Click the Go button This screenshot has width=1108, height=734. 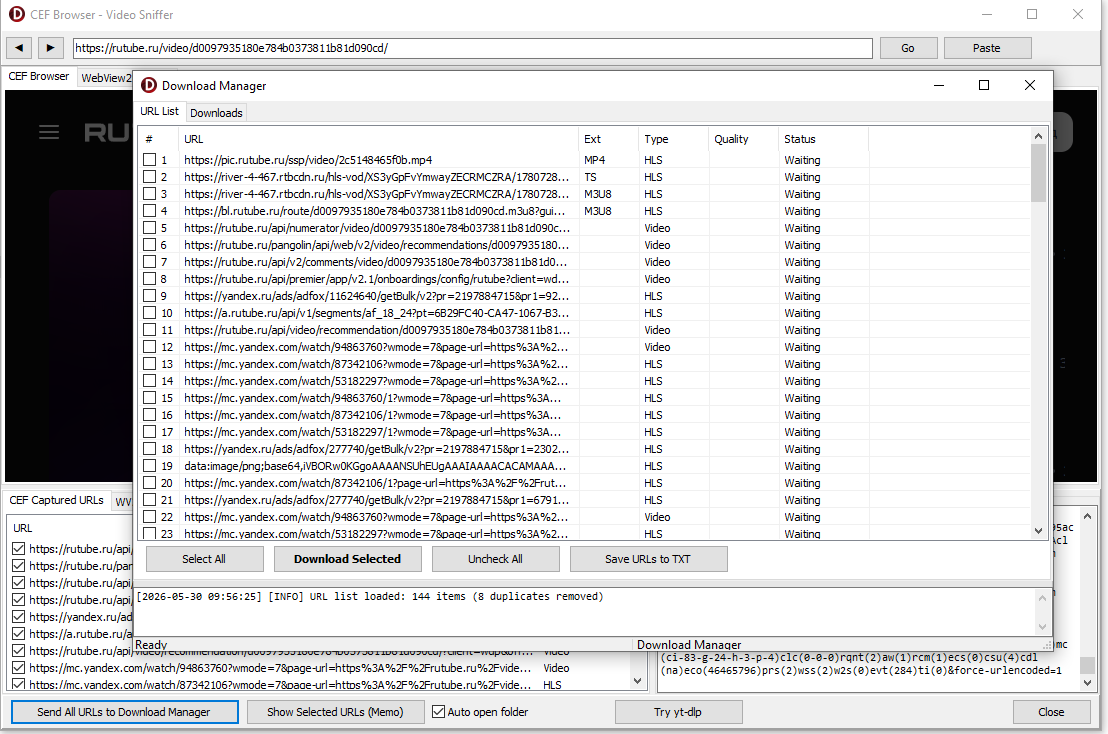point(908,48)
